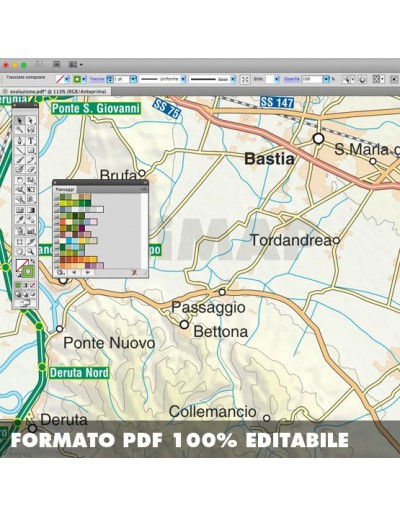Select the Artboard tool
The height and width of the screenshot is (517, 400).
tap(20, 241)
